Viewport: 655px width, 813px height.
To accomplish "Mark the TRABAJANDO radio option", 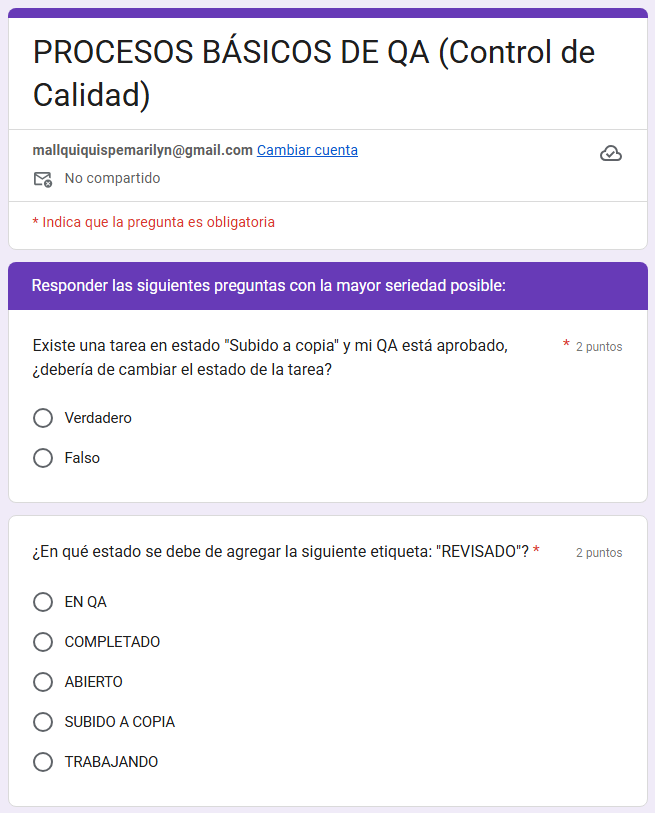I will coord(43,762).
